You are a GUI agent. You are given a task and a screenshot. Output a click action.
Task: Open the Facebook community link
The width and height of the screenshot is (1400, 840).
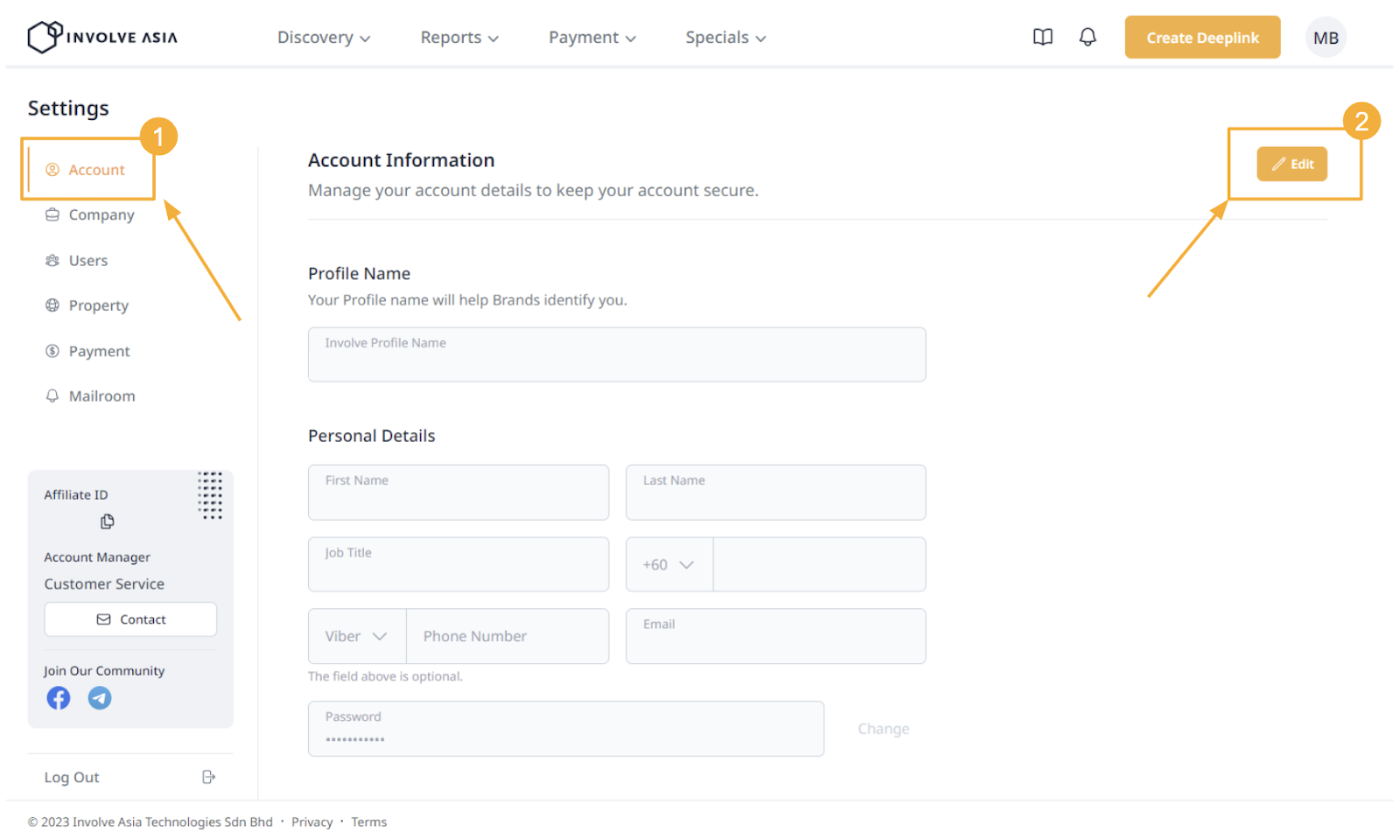(59, 697)
